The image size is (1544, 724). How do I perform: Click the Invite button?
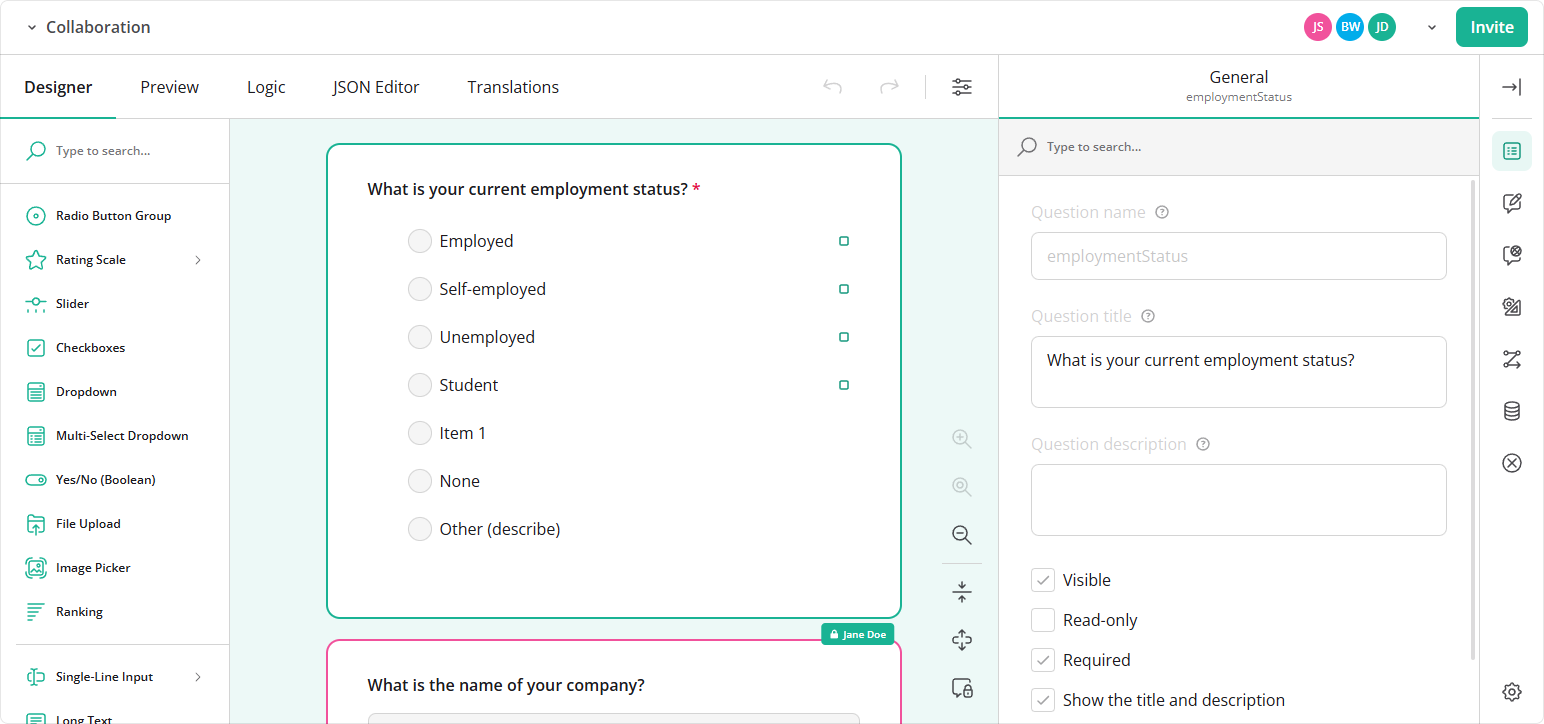(1492, 27)
